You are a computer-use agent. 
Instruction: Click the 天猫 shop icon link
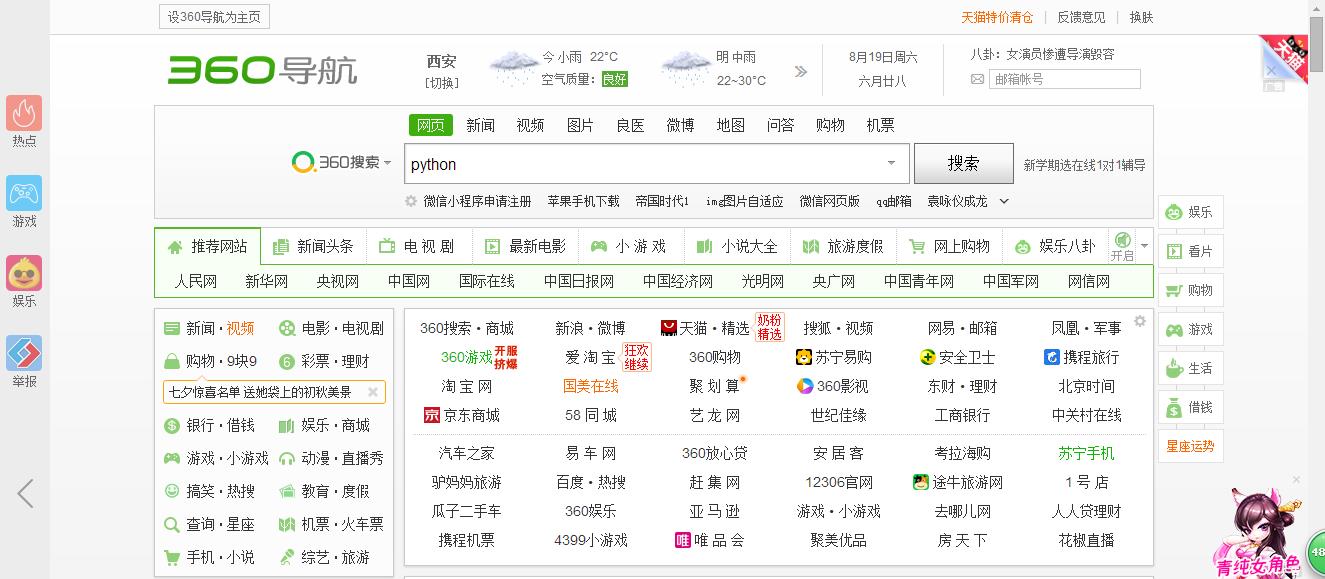[x=669, y=328]
